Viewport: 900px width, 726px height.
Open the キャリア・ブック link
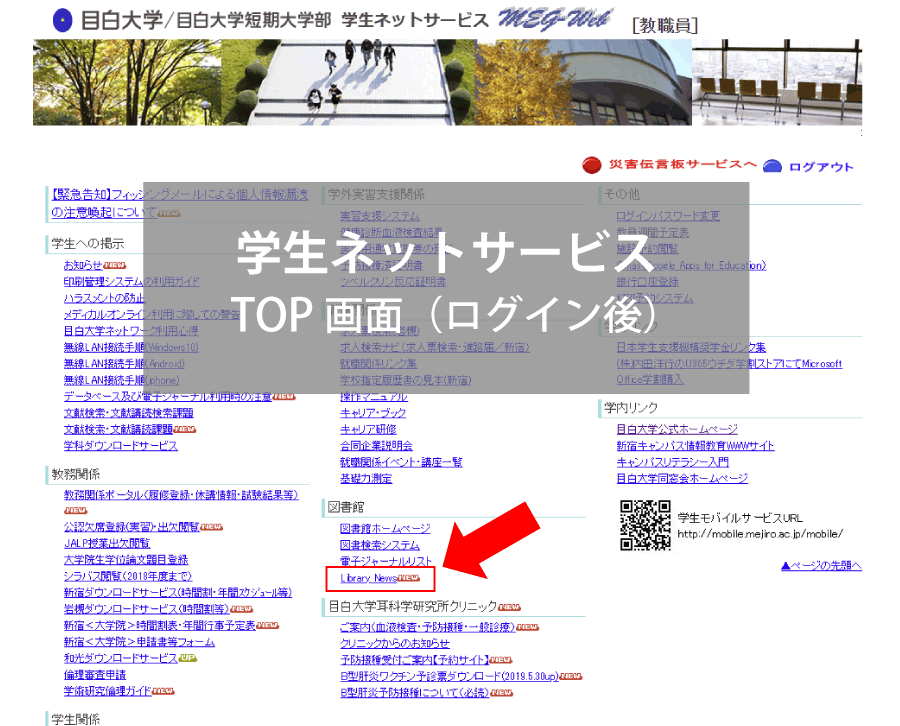click(373, 413)
